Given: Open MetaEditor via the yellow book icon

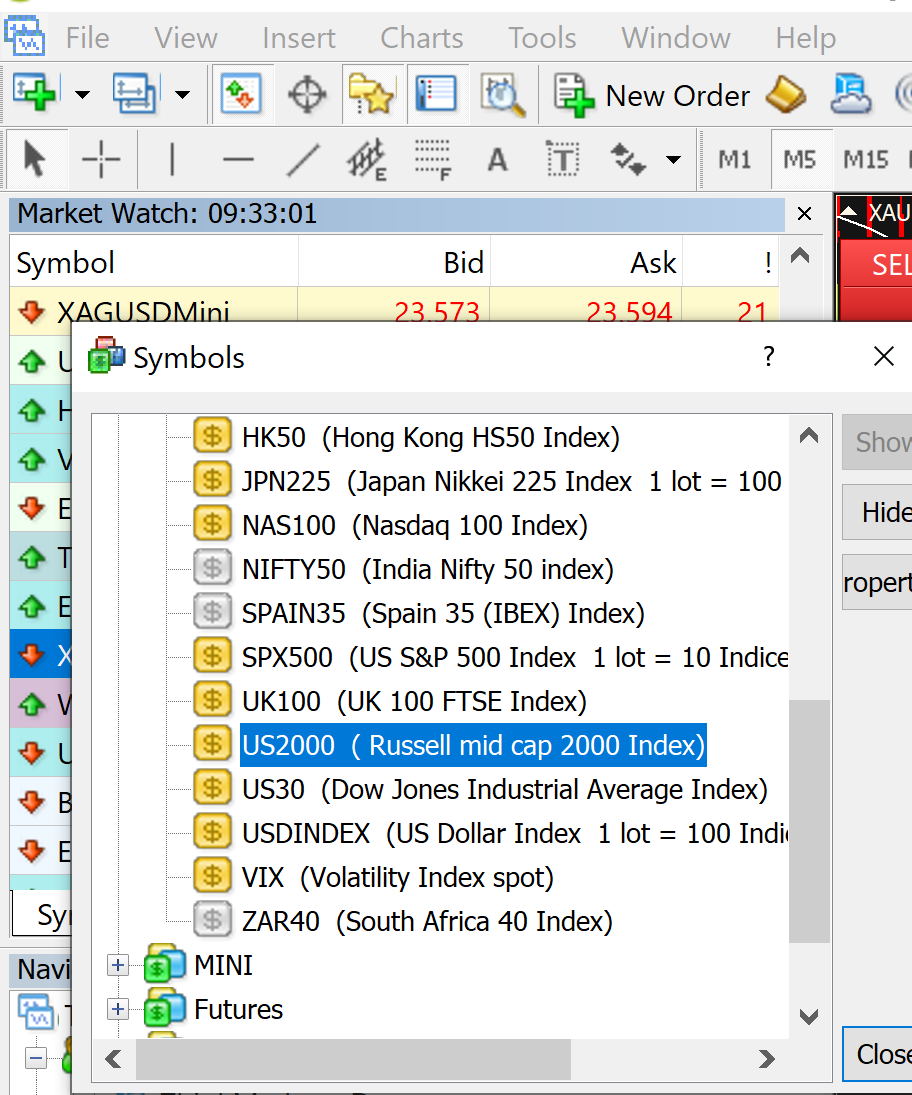Looking at the screenshot, I should tap(786, 95).
